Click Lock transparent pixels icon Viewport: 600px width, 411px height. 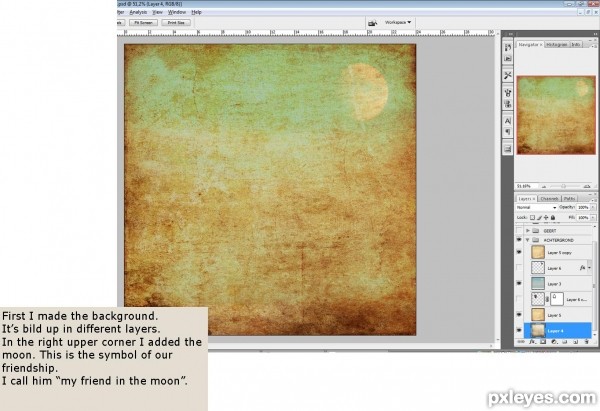532,218
